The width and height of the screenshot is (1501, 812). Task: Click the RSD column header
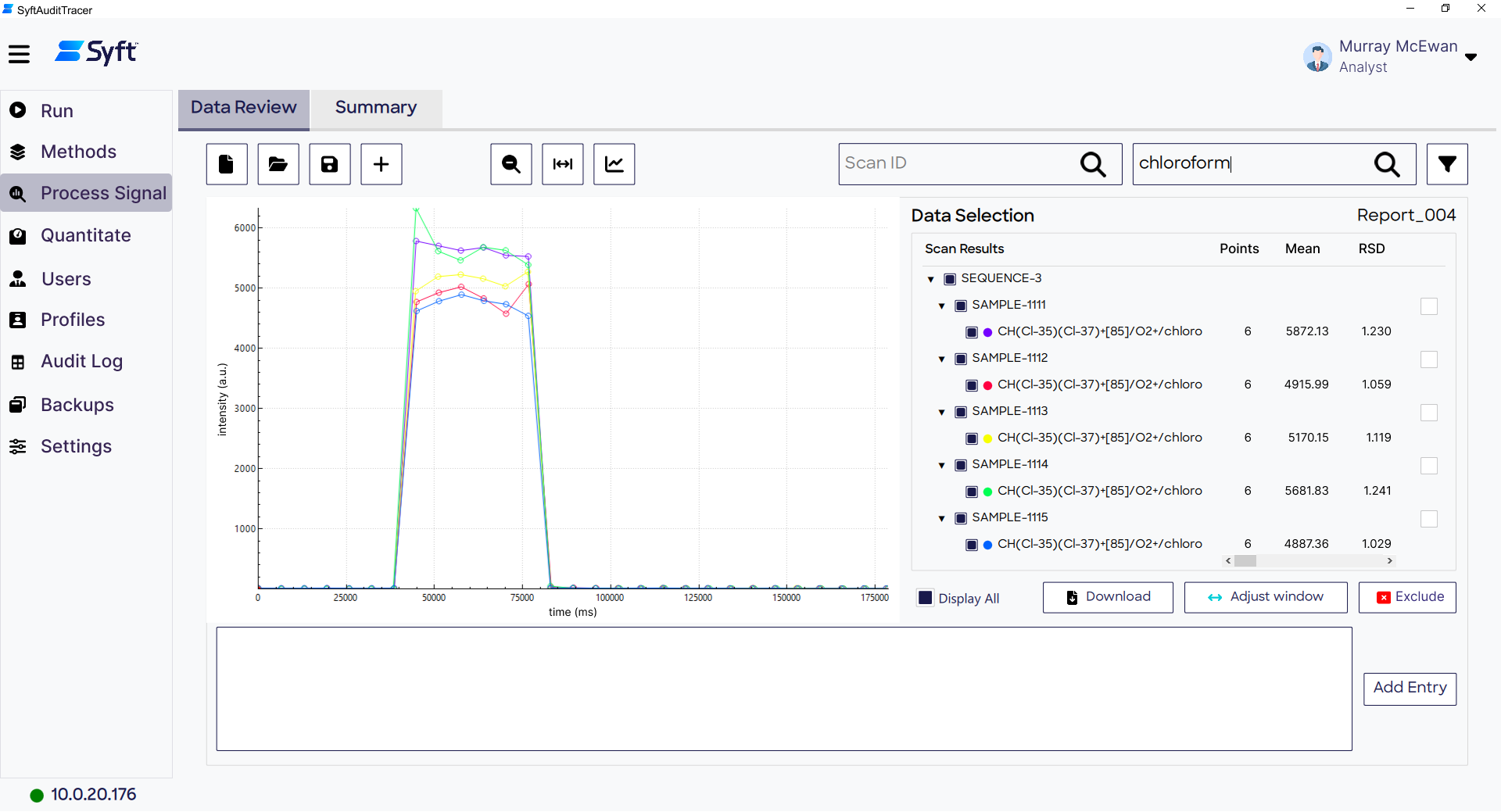[x=1371, y=249]
